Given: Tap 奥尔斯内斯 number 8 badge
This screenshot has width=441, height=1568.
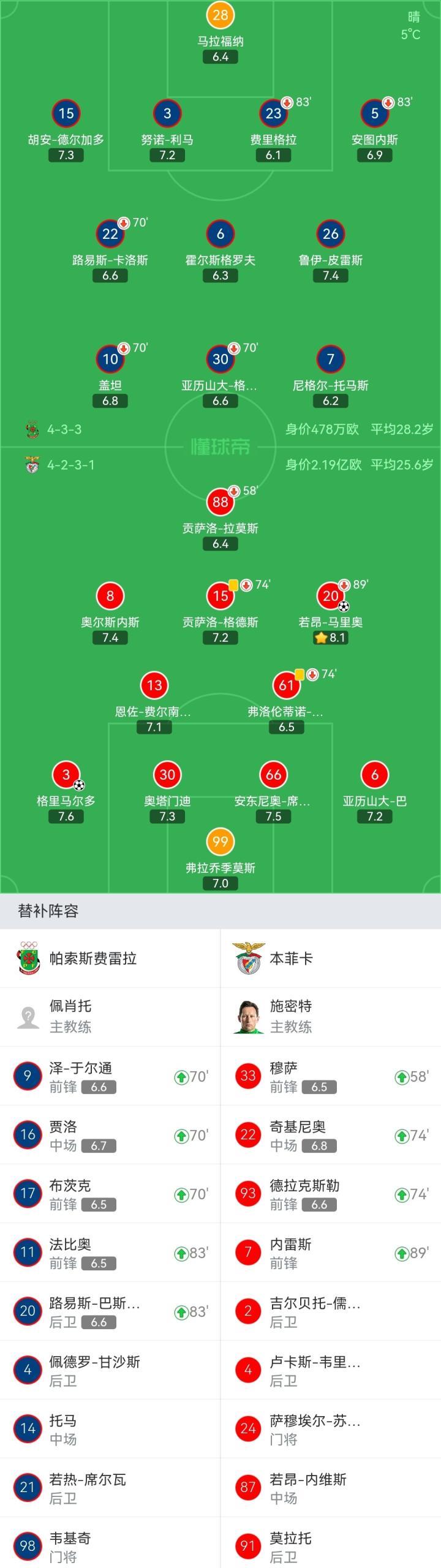Looking at the screenshot, I should pyautogui.click(x=110, y=595).
